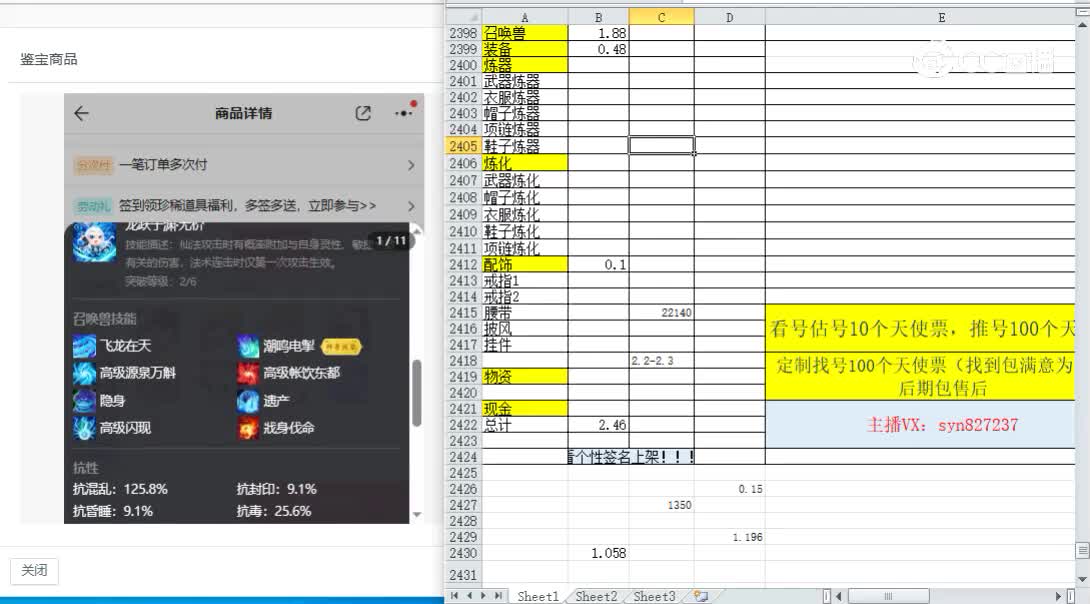Open the summoned beast avatar thumbnail
The height and width of the screenshot is (604, 1090).
[x=95, y=242]
